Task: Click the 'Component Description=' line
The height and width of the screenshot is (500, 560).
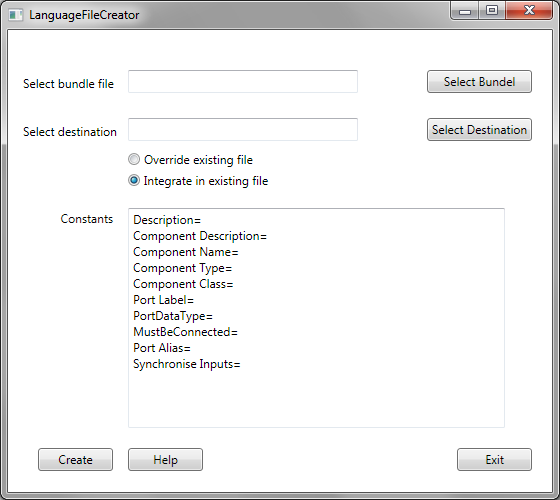Action: click(200, 236)
